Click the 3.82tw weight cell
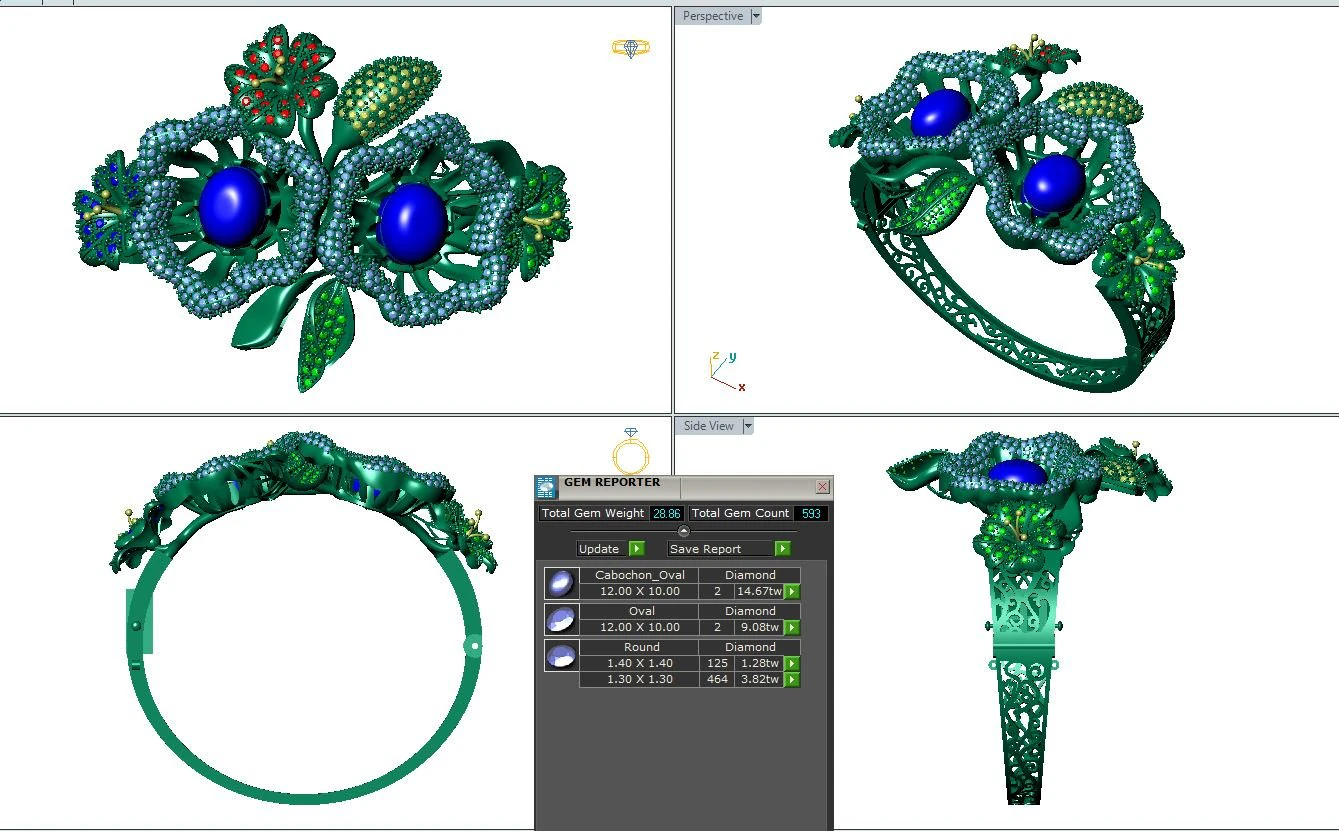 759,679
